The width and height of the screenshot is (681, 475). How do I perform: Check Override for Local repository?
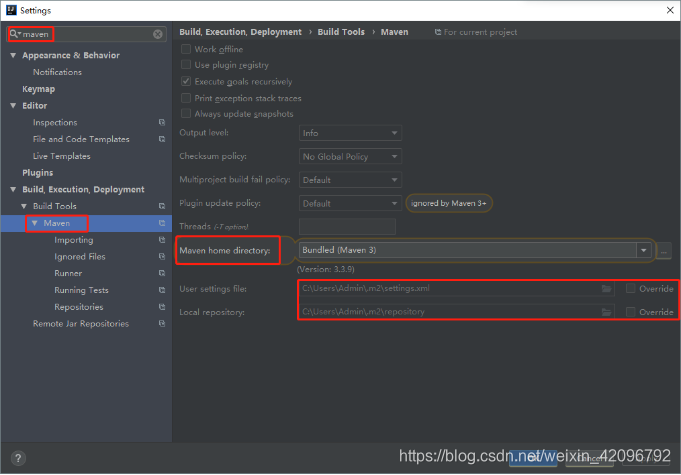pos(631,312)
